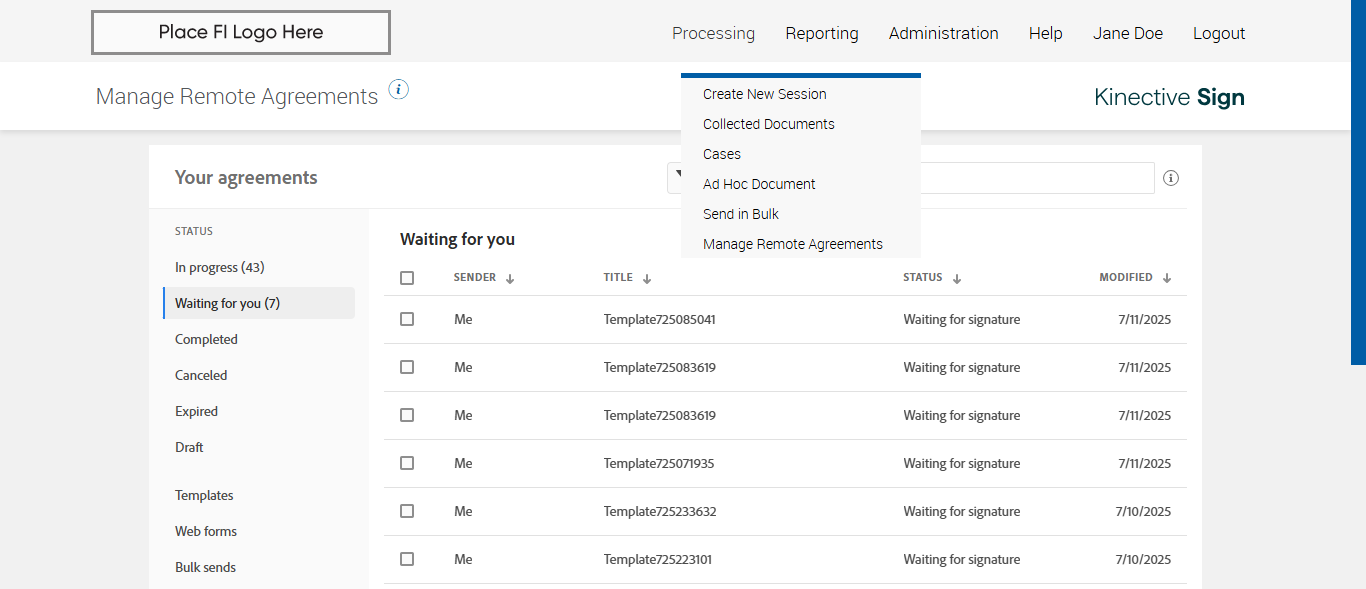Screen dimensions: 1366x589
Task: Click the Place FI Logo Here box
Action: 241,33
